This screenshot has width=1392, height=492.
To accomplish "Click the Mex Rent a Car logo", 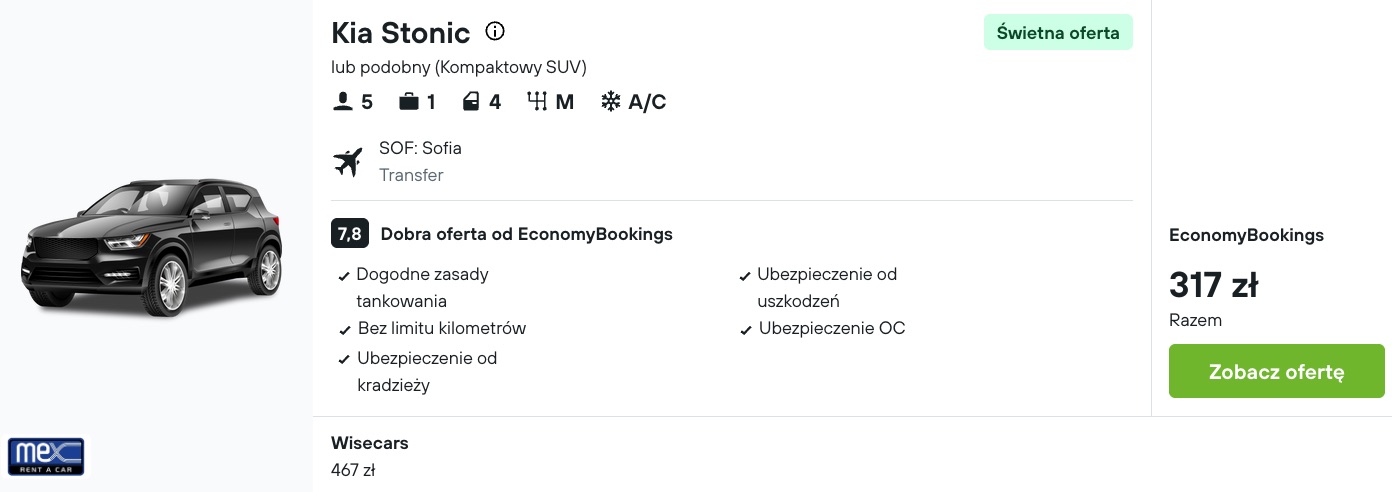I will point(46,456).
